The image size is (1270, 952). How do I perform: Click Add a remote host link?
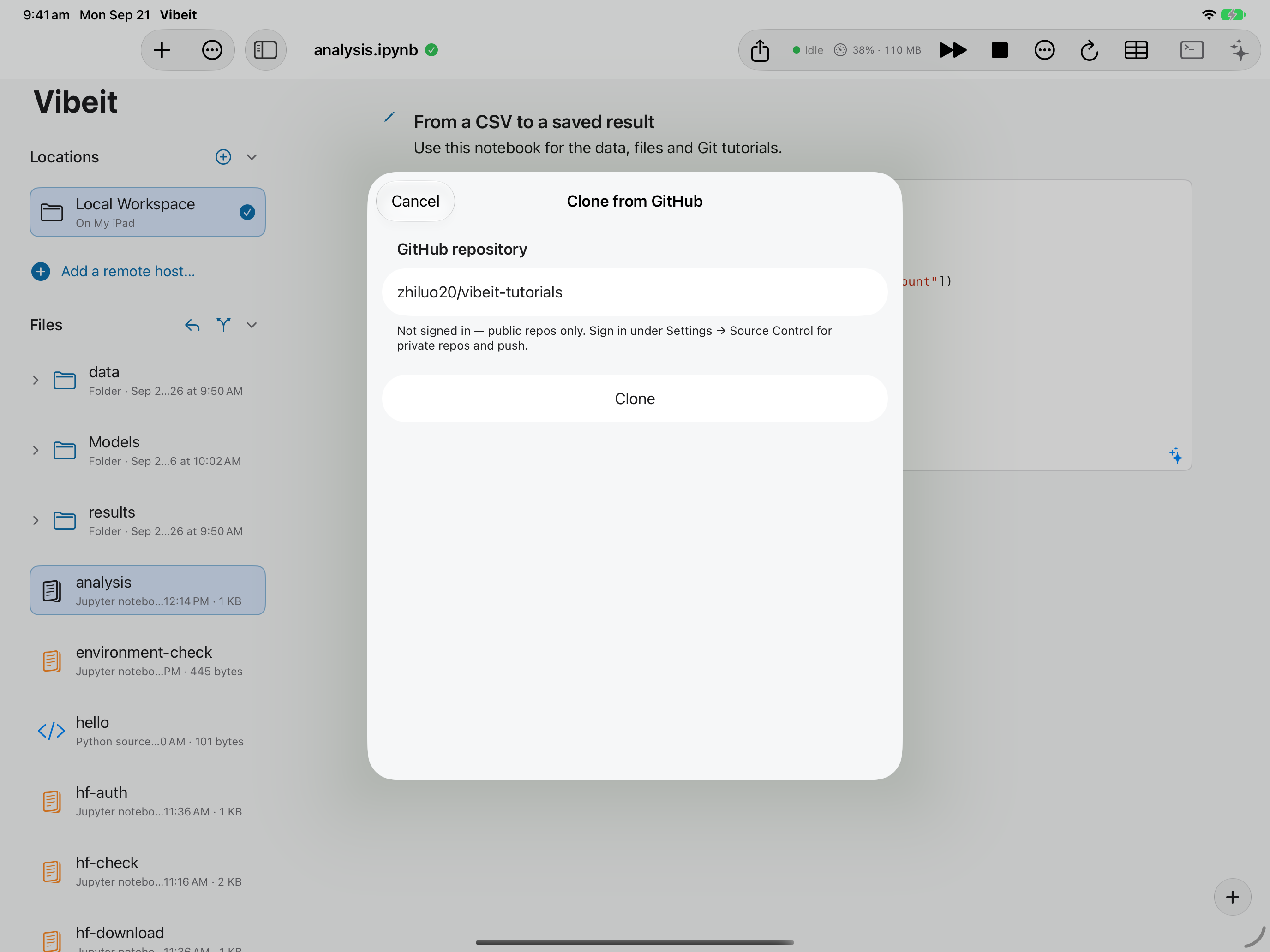113,271
